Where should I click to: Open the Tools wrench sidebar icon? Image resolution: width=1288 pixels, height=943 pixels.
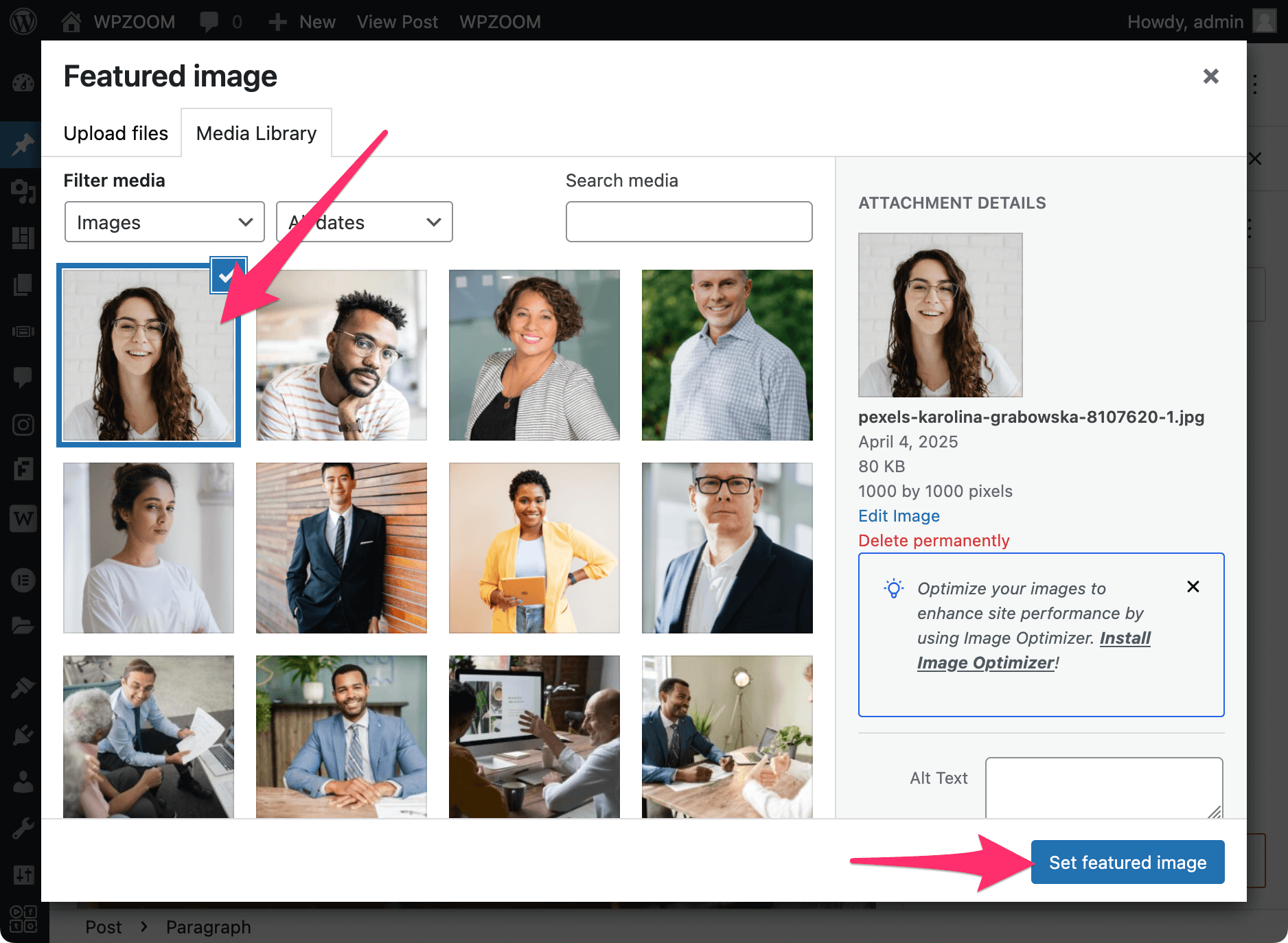23,828
